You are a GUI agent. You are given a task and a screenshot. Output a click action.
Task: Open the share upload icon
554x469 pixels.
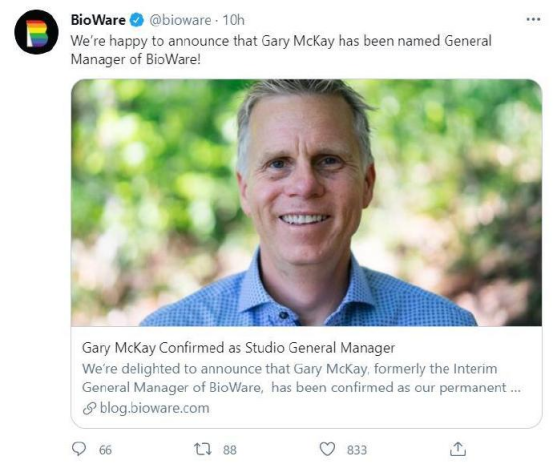[458, 449]
